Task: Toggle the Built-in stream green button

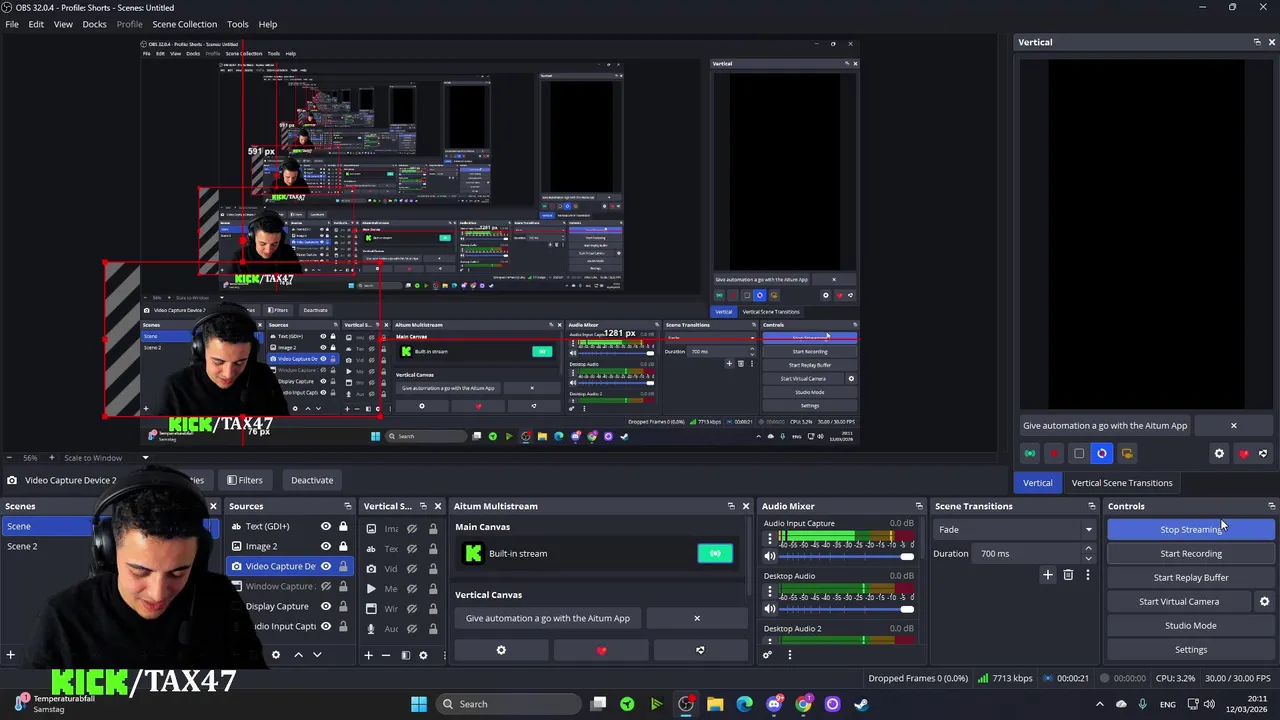Action: click(x=715, y=553)
